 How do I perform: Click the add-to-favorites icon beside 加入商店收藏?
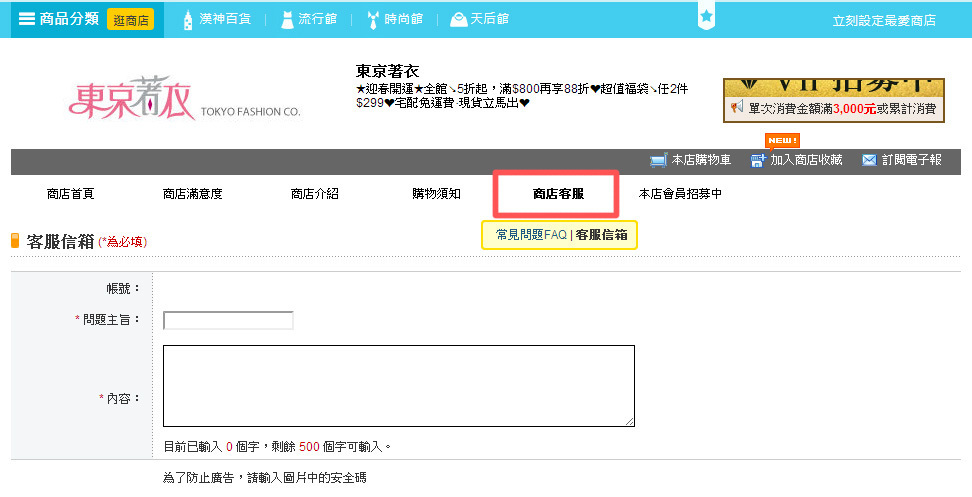pos(758,161)
